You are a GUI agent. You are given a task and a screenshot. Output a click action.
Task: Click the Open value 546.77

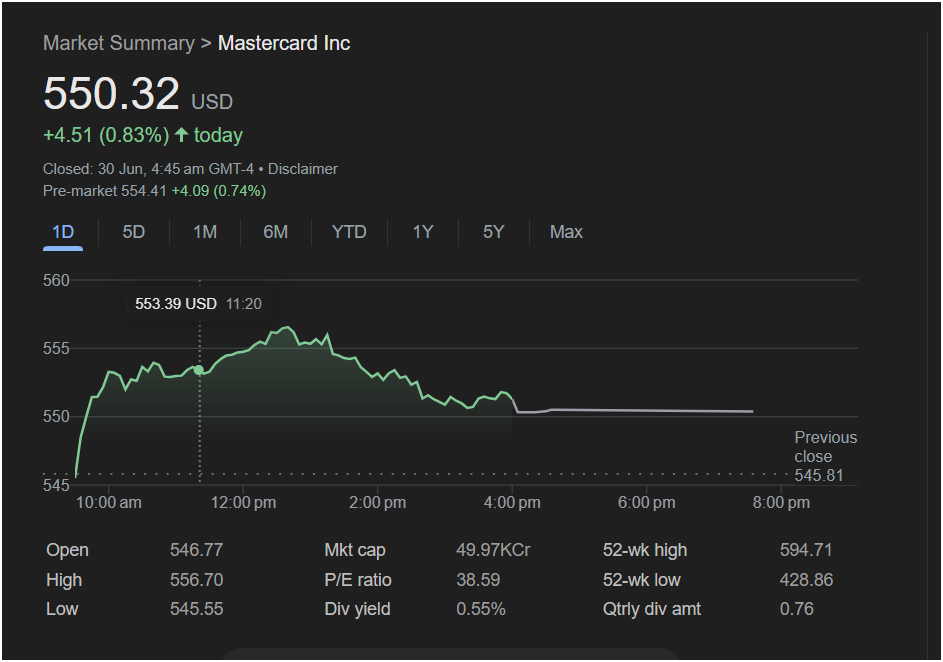pos(197,550)
